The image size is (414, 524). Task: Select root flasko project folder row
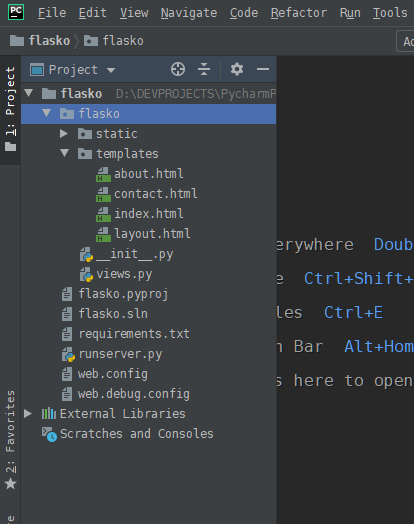pos(149,94)
